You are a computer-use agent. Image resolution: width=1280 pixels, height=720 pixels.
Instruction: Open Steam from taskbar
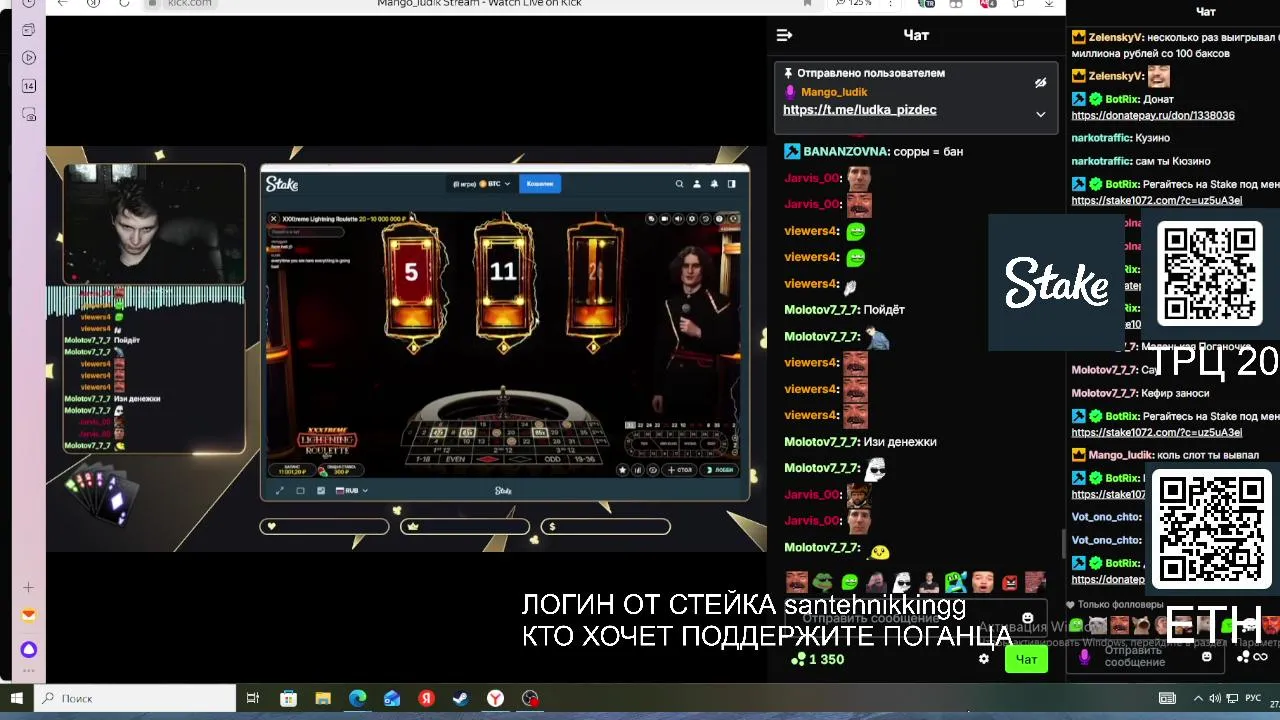point(461,698)
